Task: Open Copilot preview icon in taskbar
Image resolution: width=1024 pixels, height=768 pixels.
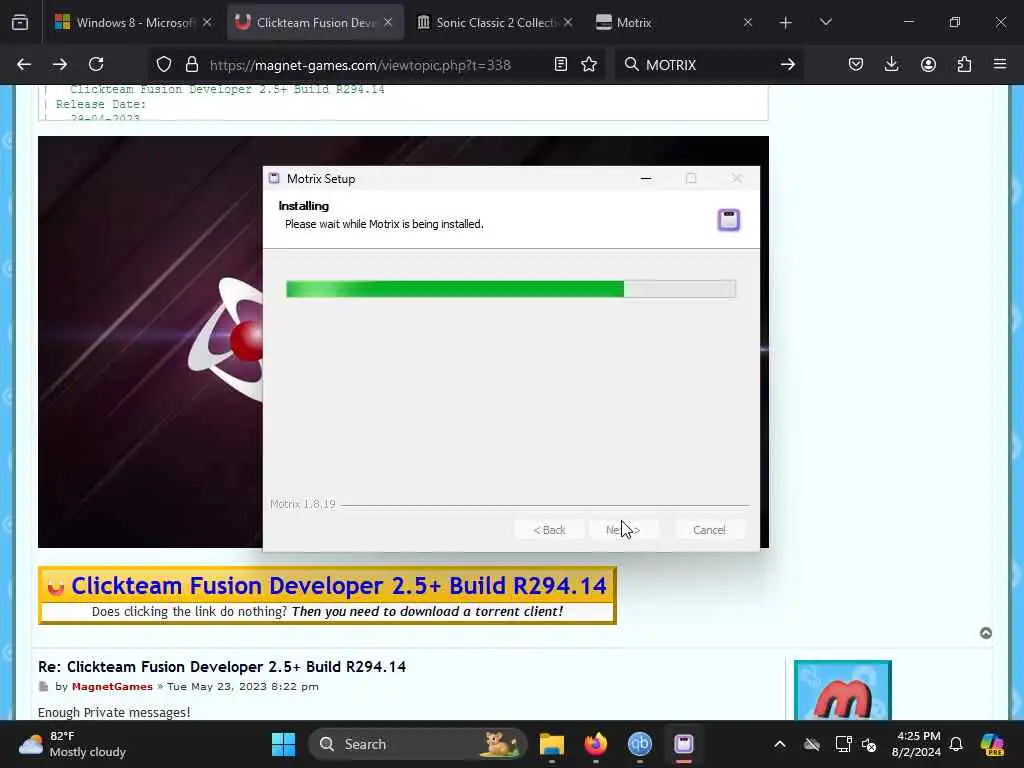Action: [x=993, y=744]
